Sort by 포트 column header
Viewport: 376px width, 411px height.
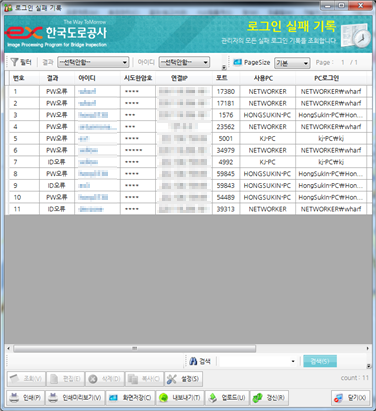coord(226,78)
